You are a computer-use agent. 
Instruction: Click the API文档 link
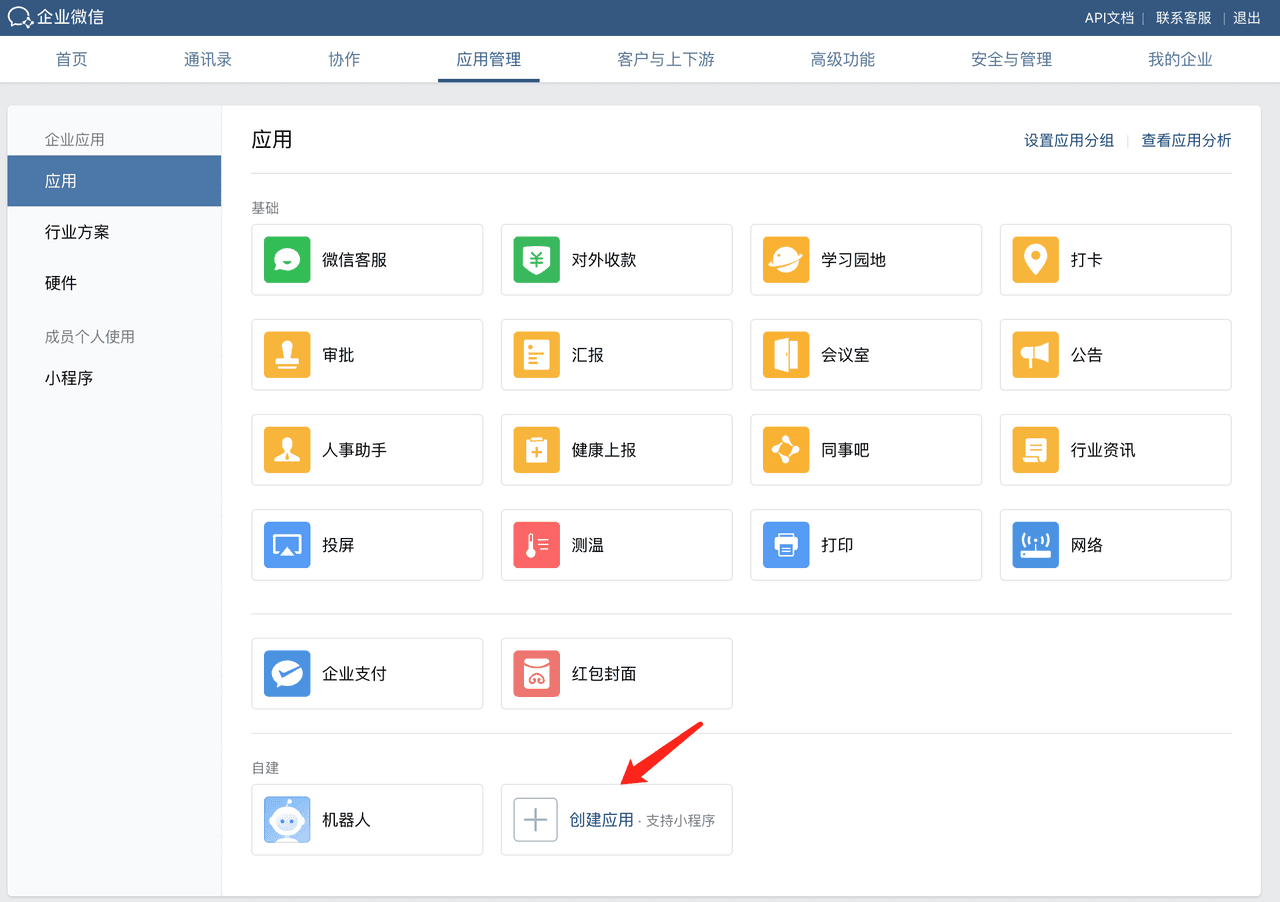pyautogui.click(x=1109, y=18)
